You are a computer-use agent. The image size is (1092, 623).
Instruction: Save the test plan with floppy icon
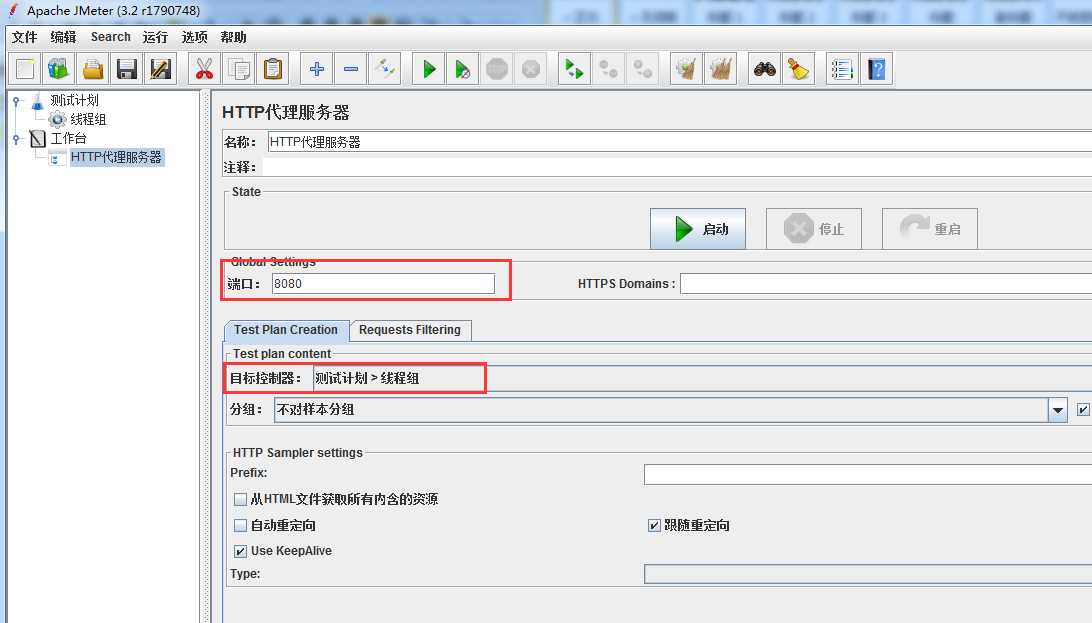(127, 69)
